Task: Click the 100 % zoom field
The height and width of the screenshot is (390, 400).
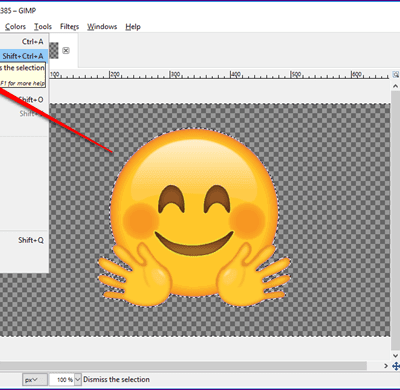Action: pos(61,380)
